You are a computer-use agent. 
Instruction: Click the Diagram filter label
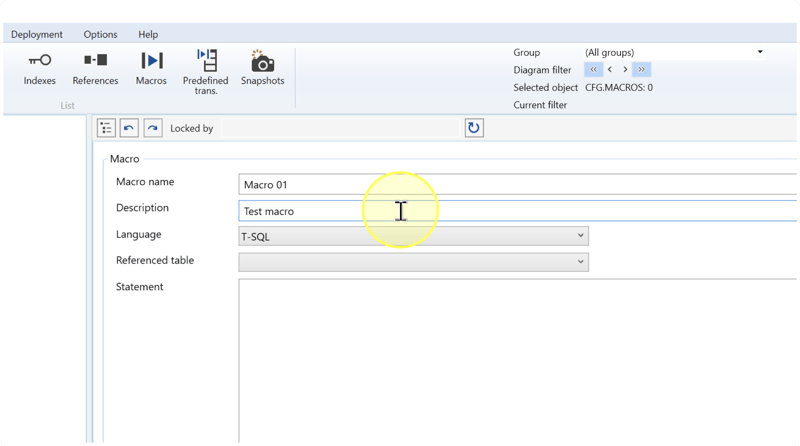tap(542, 70)
